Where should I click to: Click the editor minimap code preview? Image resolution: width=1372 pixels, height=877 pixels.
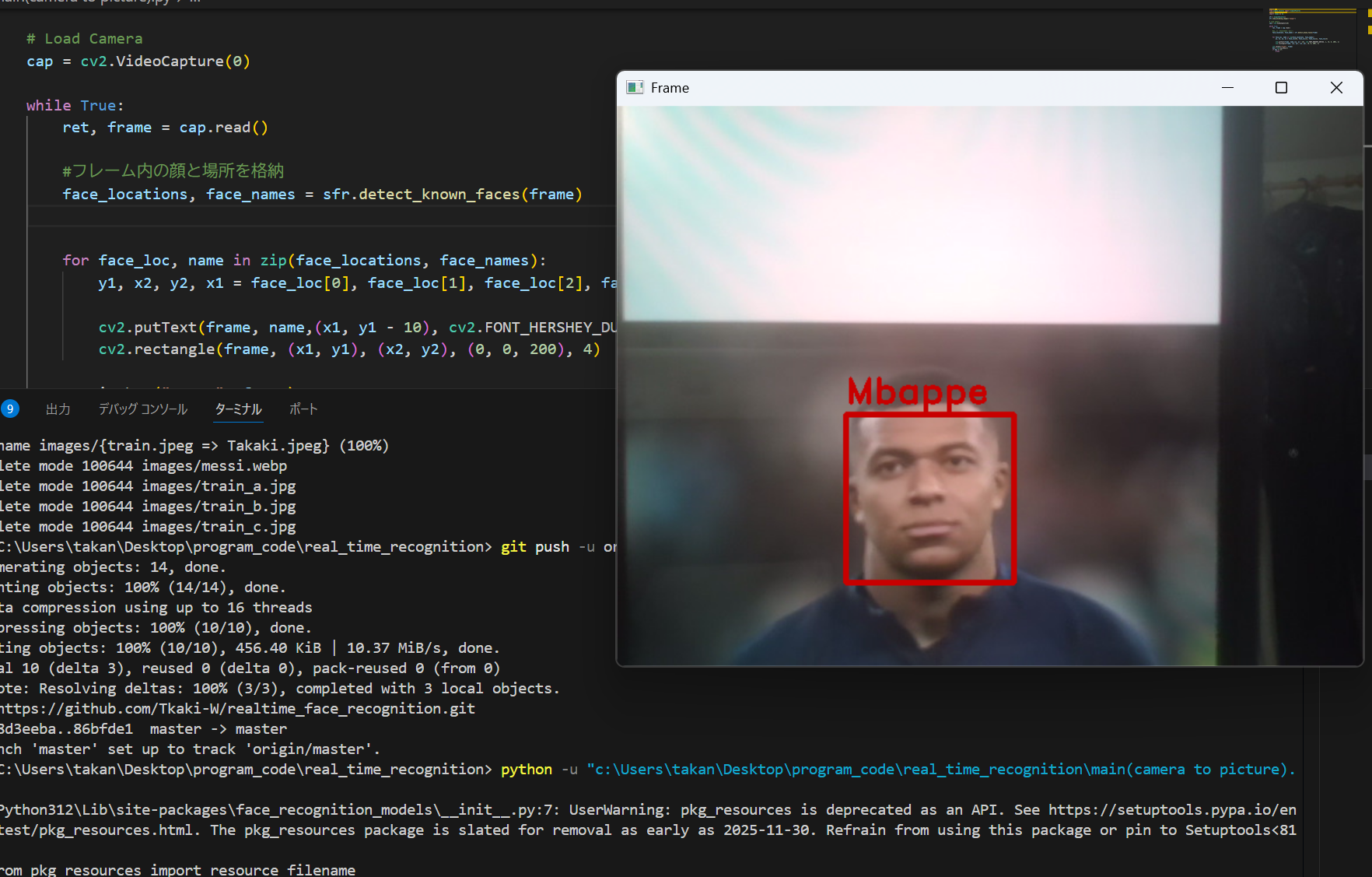tap(1303, 31)
